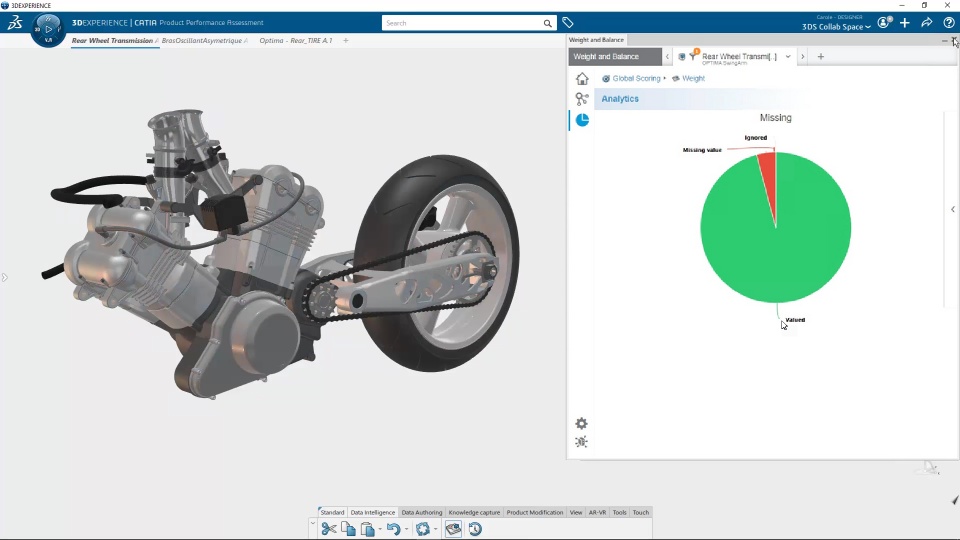This screenshot has height=540, width=960.
Task: Click the Cut scissors icon
Action: click(x=329, y=529)
